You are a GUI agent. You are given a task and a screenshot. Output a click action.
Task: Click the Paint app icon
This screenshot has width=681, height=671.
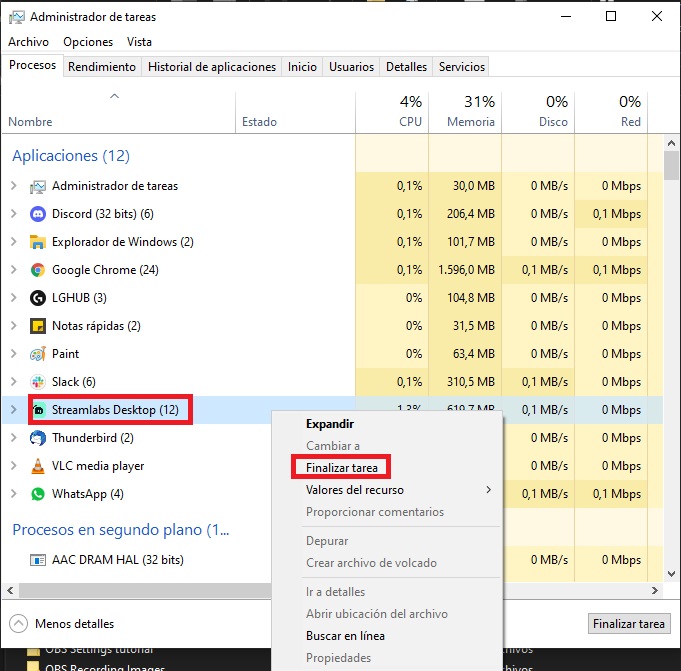click(38, 354)
